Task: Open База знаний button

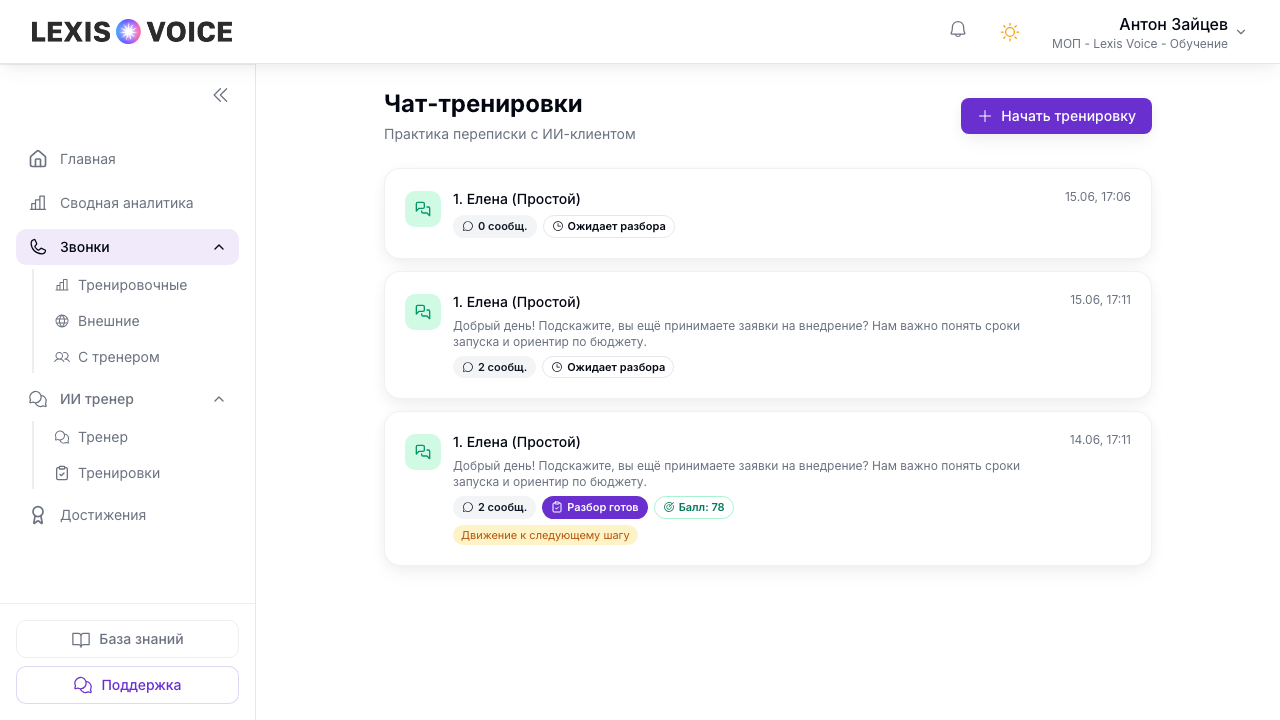Action: point(127,639)
